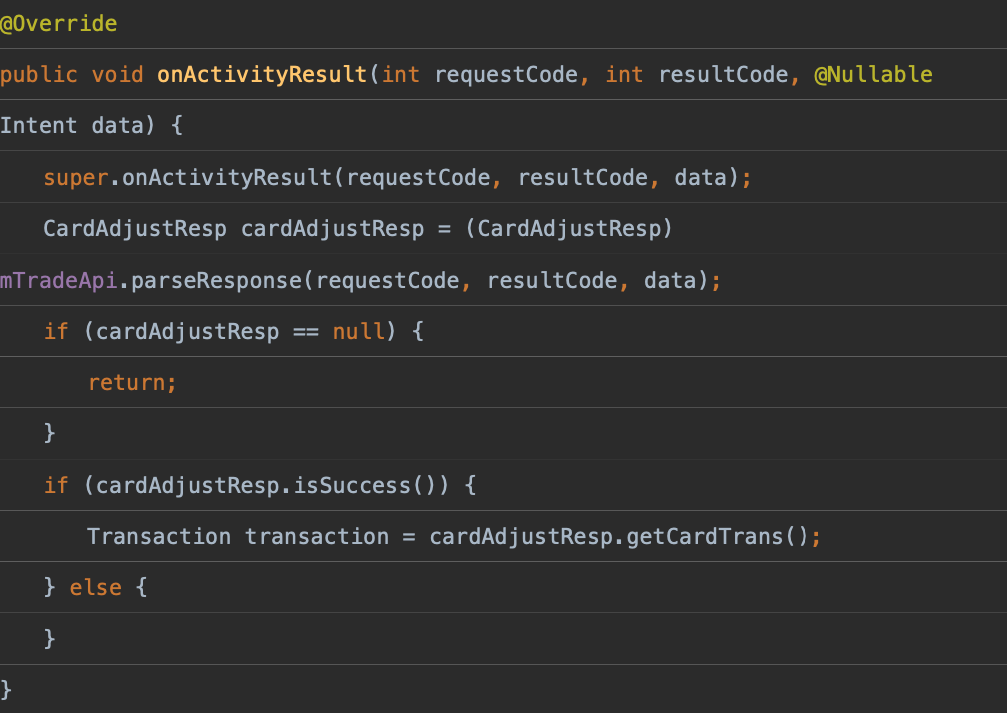Screen dimensions: 1007x713
Task: Click the void return type keyword
Action: tap(118, 75)
